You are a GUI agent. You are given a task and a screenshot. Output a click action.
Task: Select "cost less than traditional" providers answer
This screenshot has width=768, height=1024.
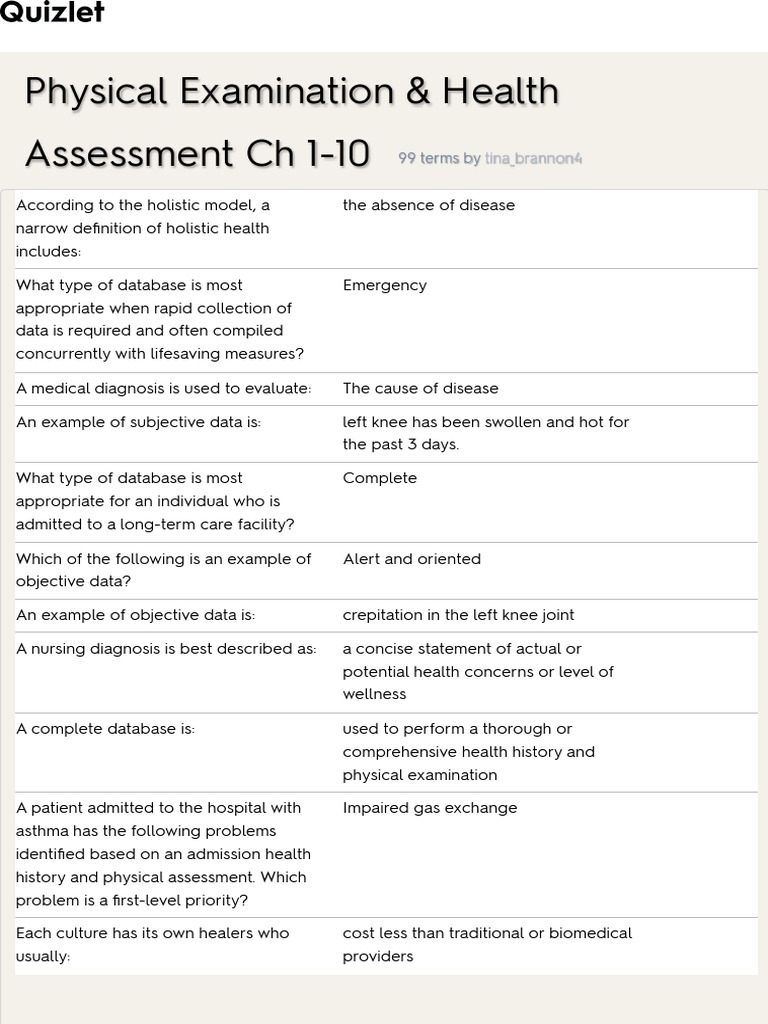coord(487,944)
